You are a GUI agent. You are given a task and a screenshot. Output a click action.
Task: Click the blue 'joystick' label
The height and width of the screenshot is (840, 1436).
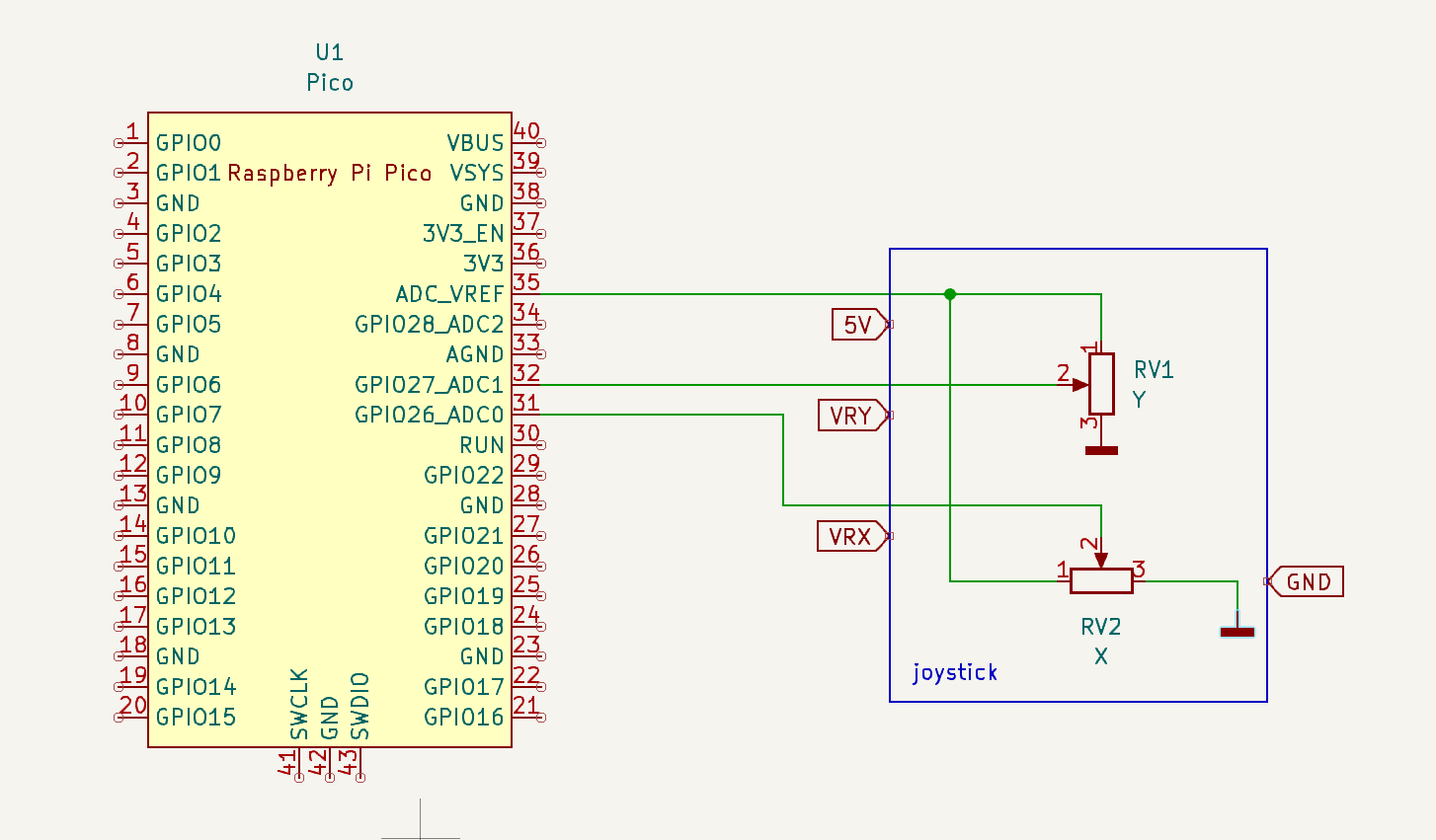[955, 673]
